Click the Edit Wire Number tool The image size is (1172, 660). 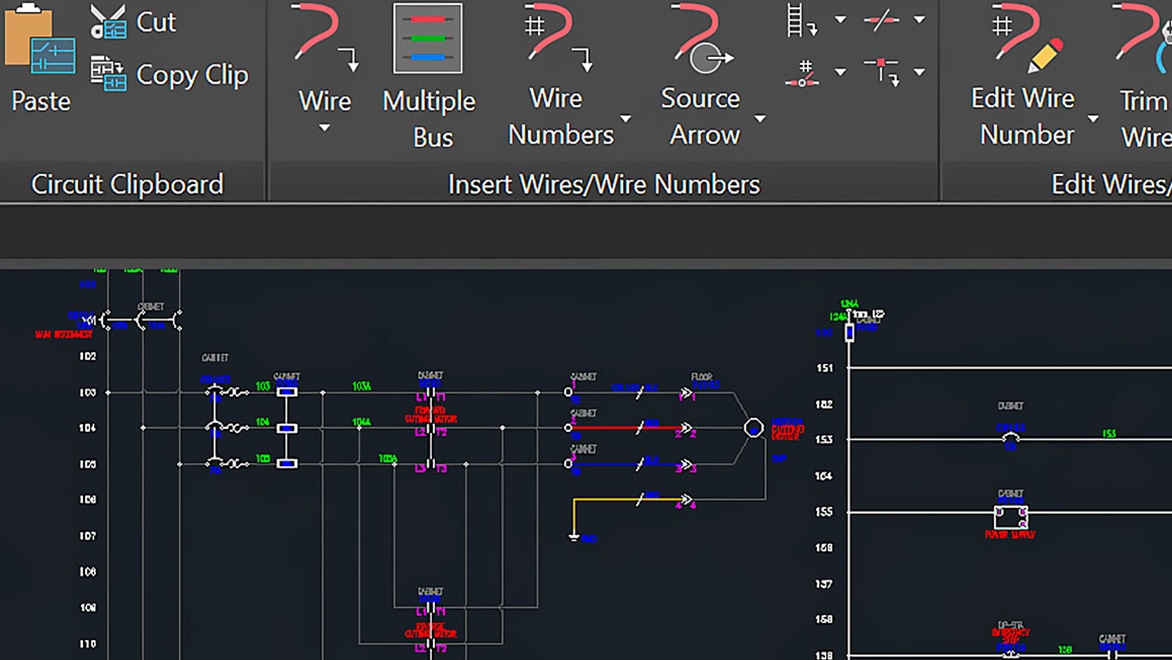tap(1022, 60)
